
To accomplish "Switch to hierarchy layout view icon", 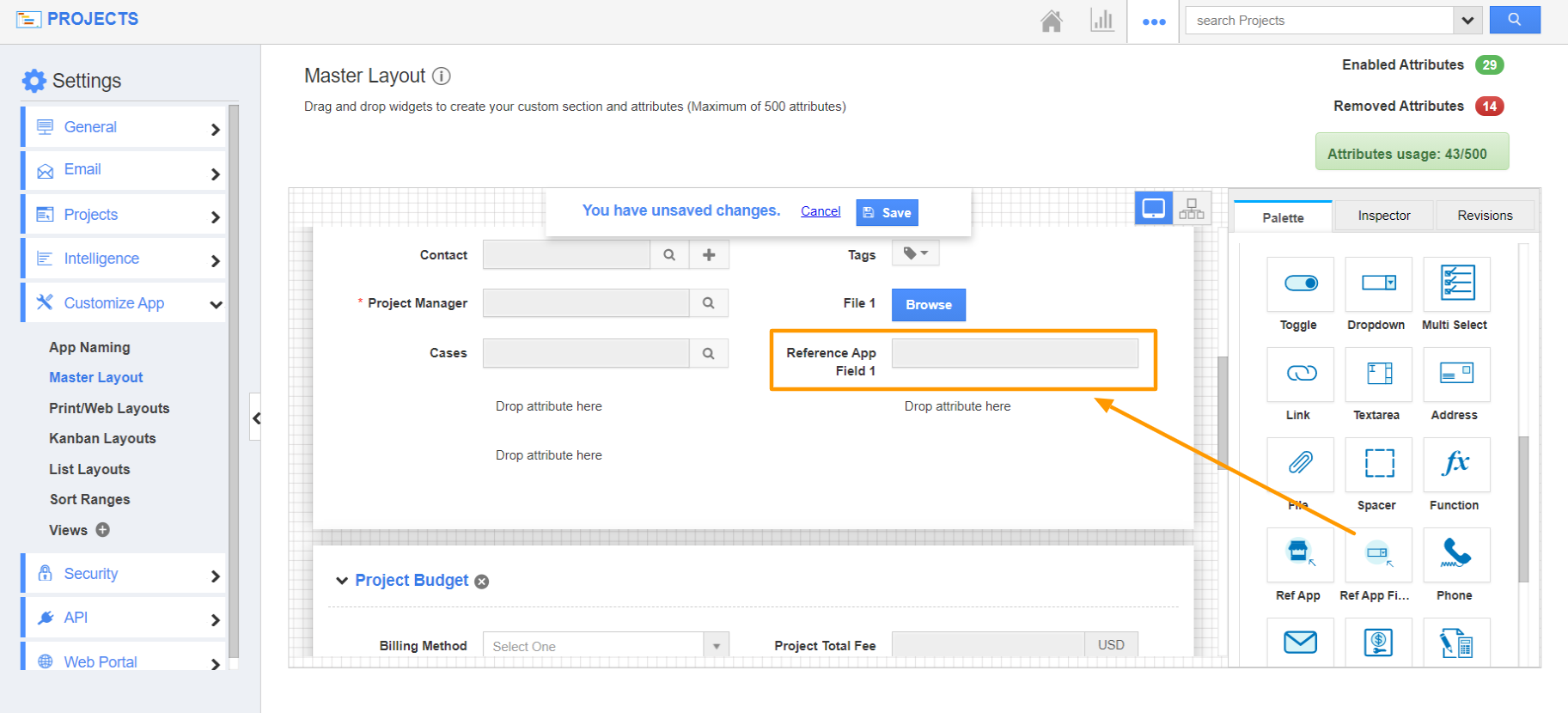I will (1192, 208).
